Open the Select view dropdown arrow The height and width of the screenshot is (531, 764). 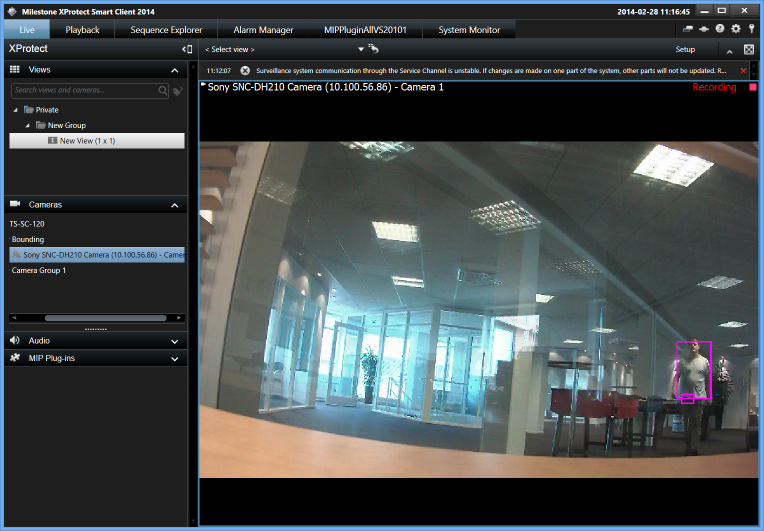361,49
